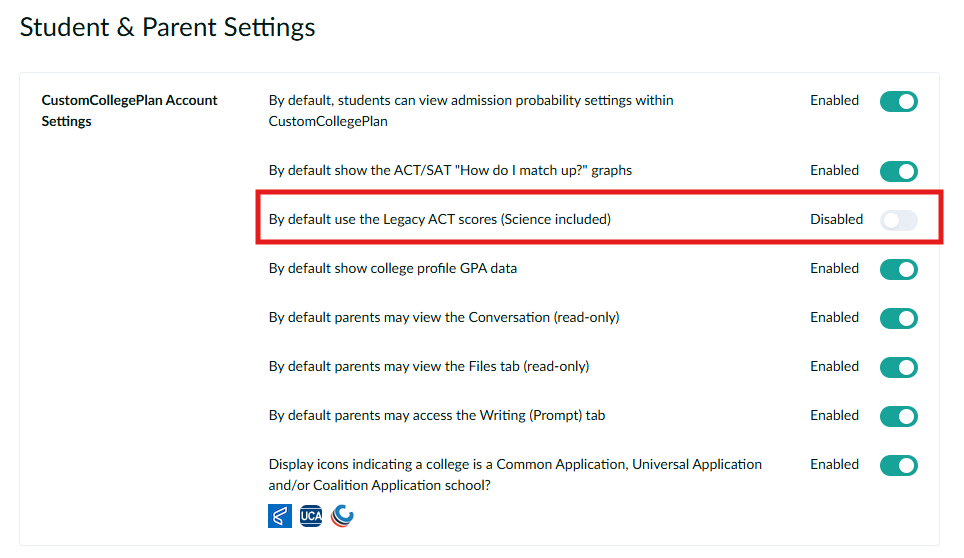The image size is (964, 558).
Task: Turn off application type icons display toggle
Action: [x=898, y=465]
